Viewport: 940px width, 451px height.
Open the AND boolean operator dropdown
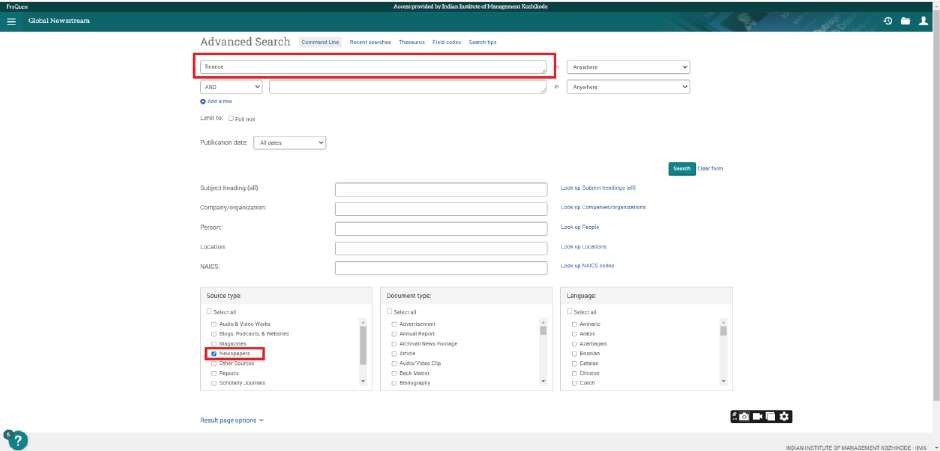(231, 87)
